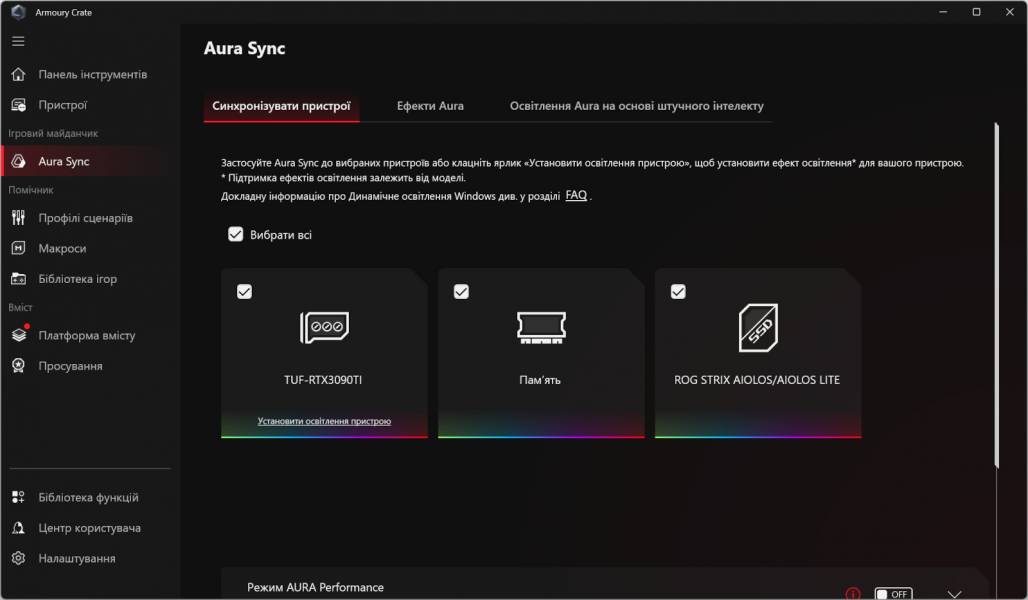This screenshot has height=600, width=1028.
Task: Click the Налаштування gear icon
Action: point(18,558)
